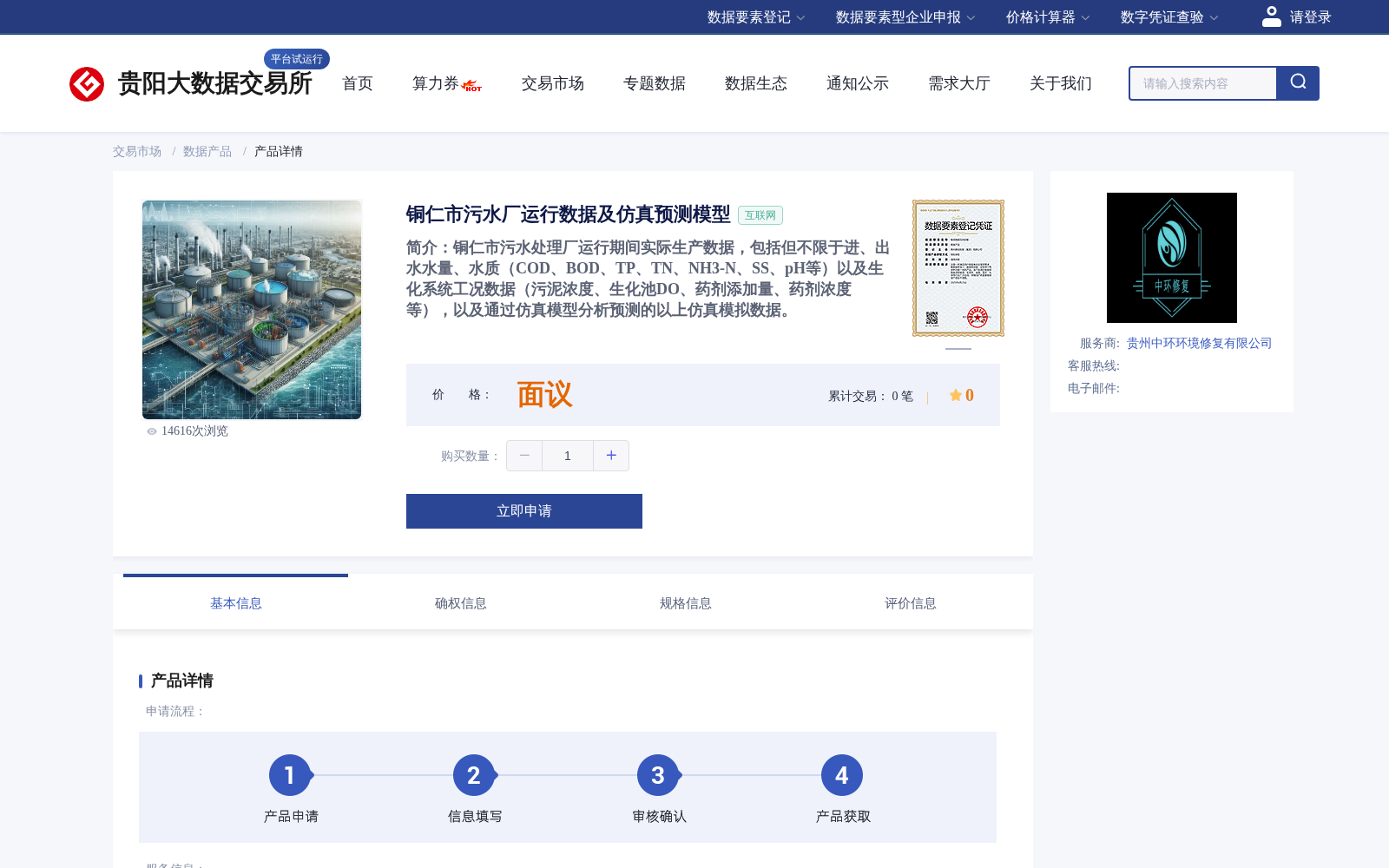Click the star rating icon
Screen dimensions: 1389x868
(955, 395)
